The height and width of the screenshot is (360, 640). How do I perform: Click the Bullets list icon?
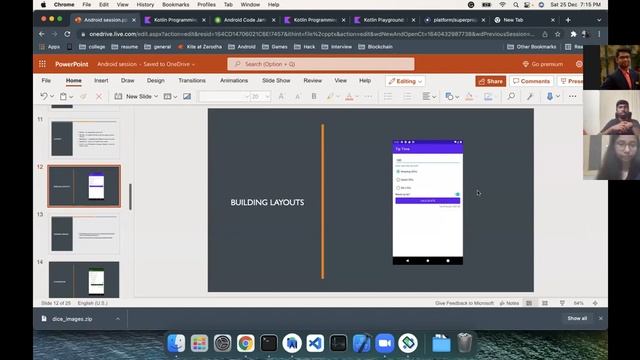tap(388, 96)
